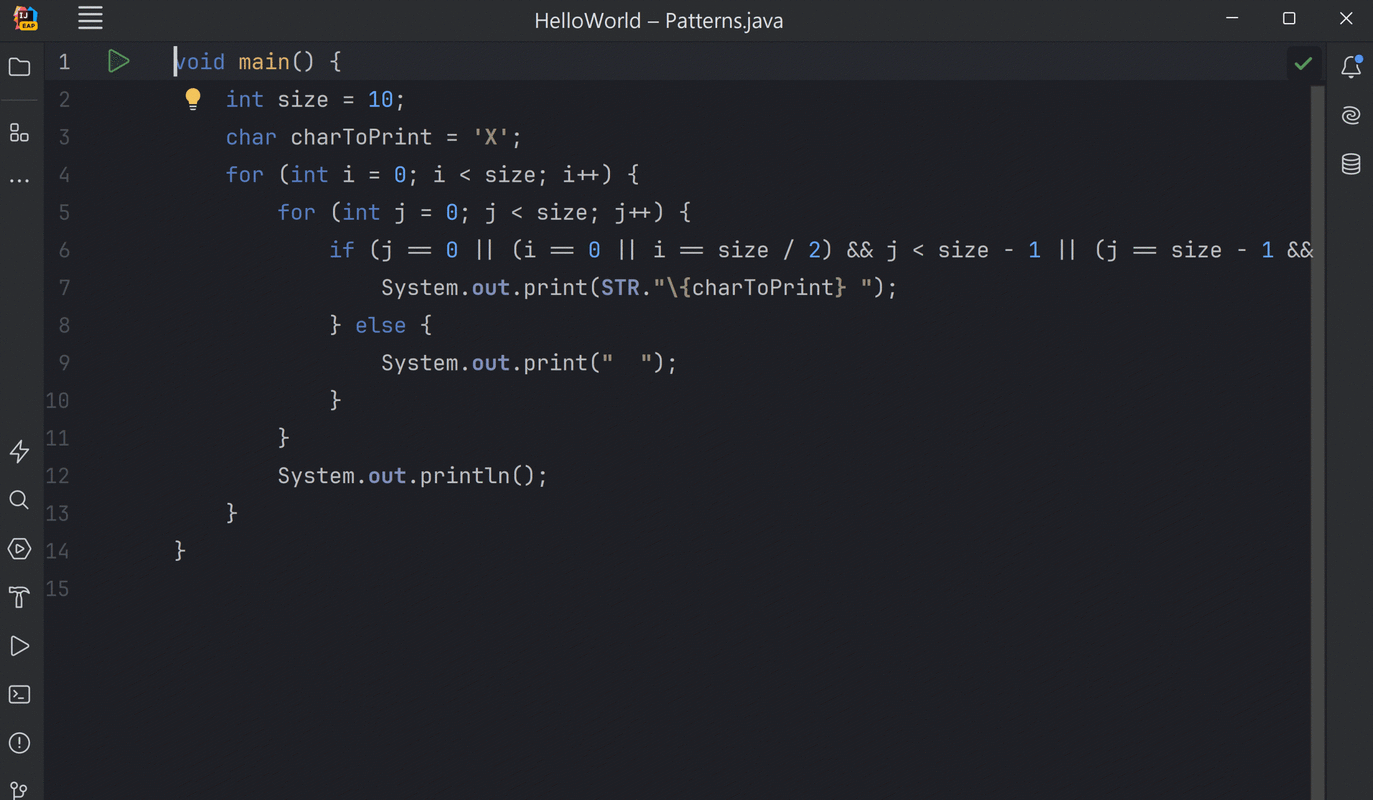1373x800 pixels.
Task: Open the Database tool window
Action: point(1351,164)
